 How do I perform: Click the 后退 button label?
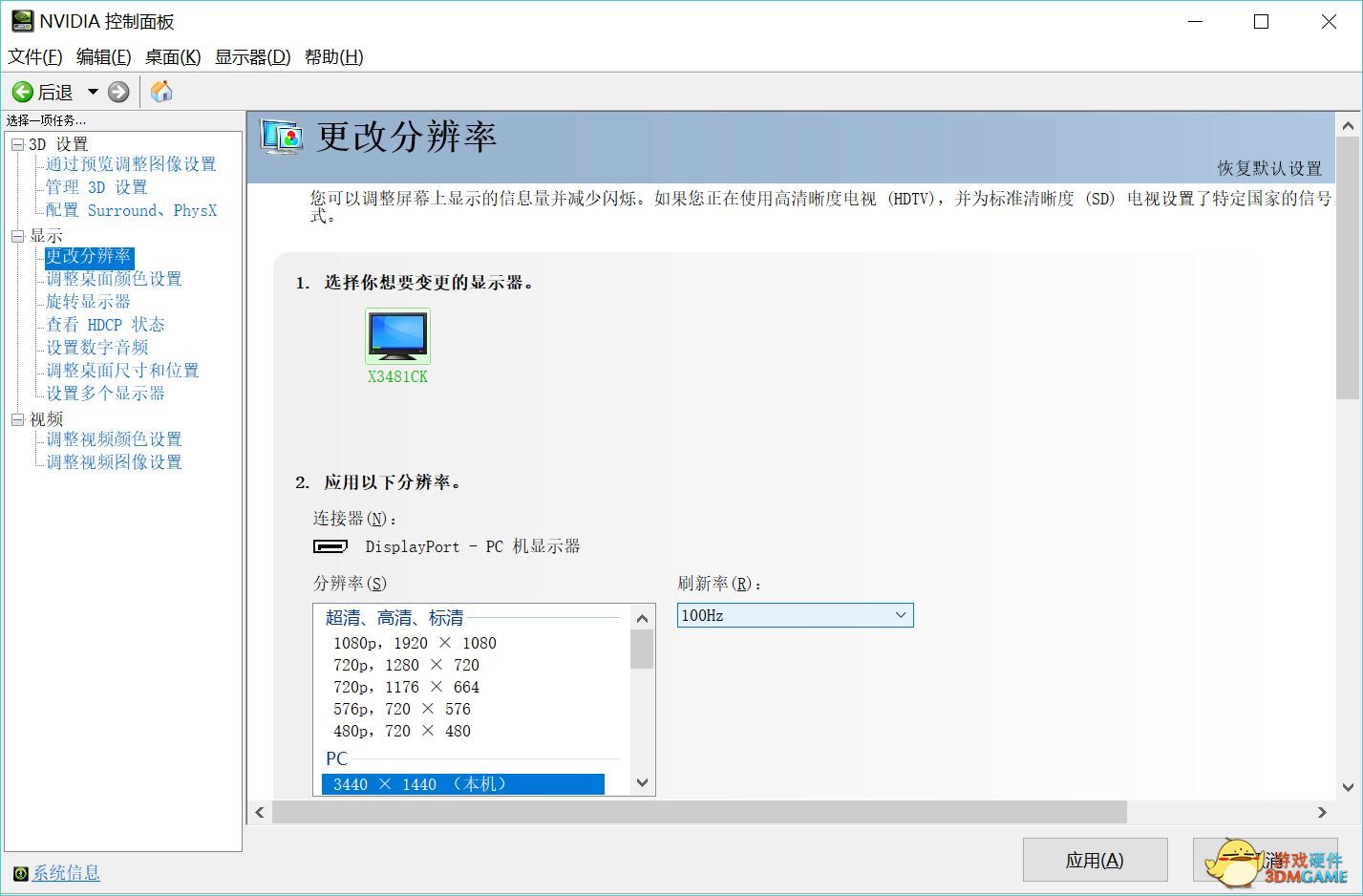point(55,92)
